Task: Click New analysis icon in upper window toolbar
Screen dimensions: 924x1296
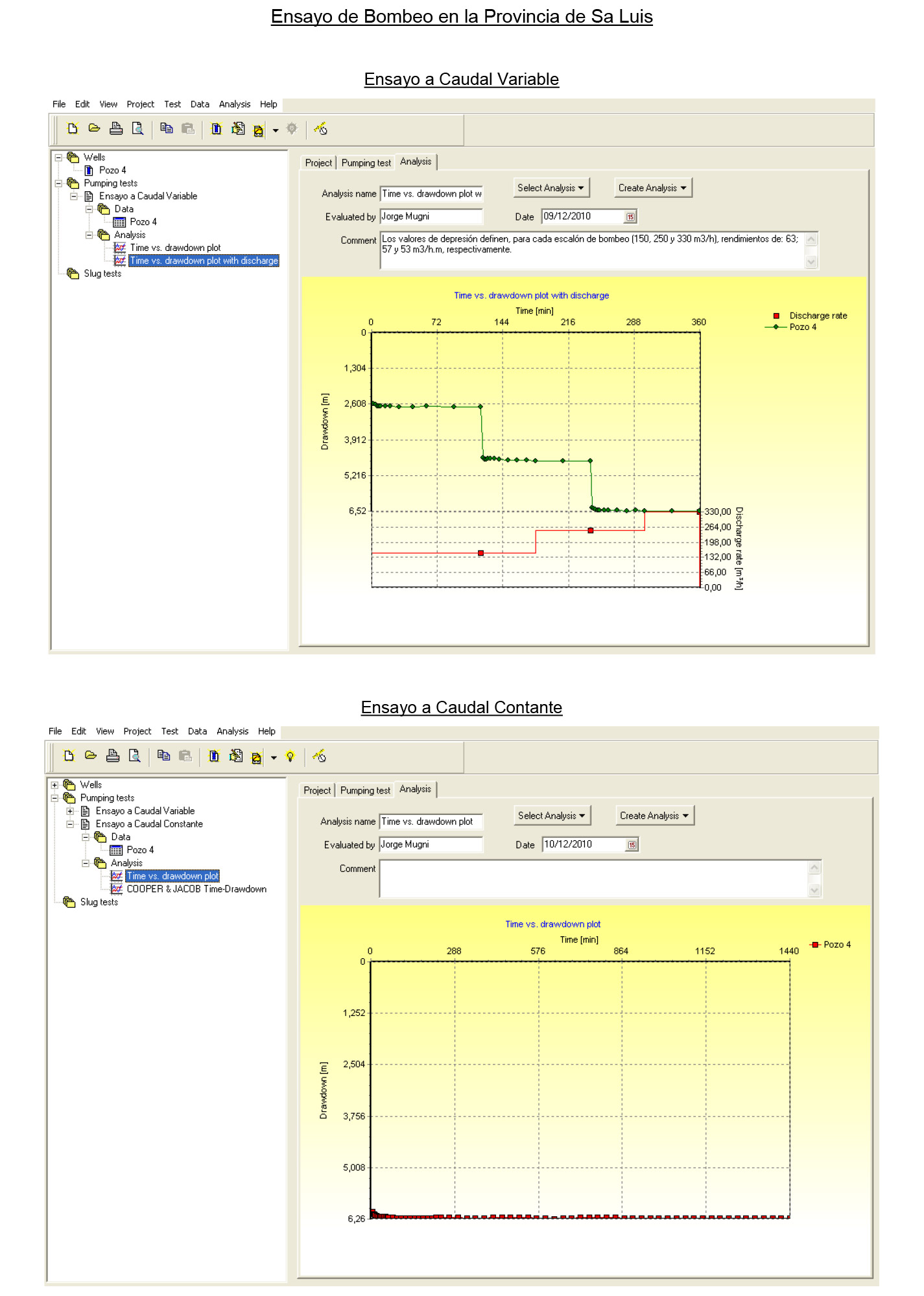Action: [x=258, y=130]
